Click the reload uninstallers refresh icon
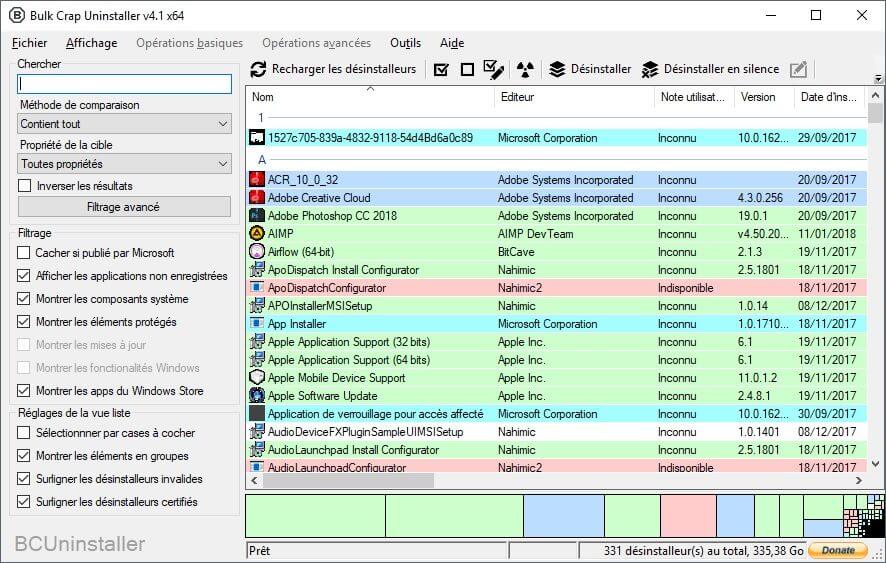 tap(258, 70)
